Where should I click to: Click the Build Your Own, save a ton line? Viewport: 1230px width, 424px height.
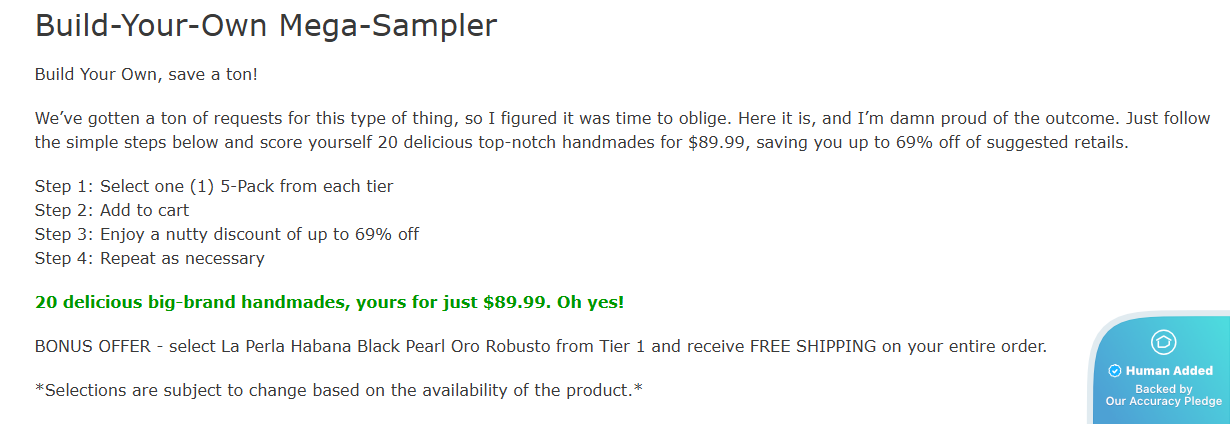click(x=147, y=75)
